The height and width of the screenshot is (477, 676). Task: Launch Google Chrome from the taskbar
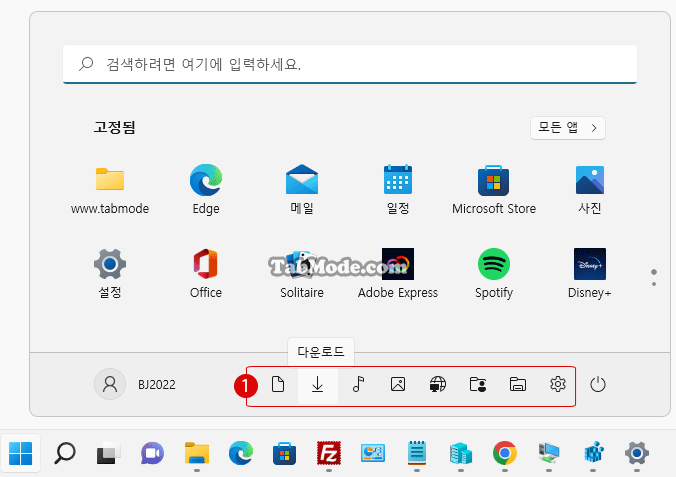click(x=505, y=453)
